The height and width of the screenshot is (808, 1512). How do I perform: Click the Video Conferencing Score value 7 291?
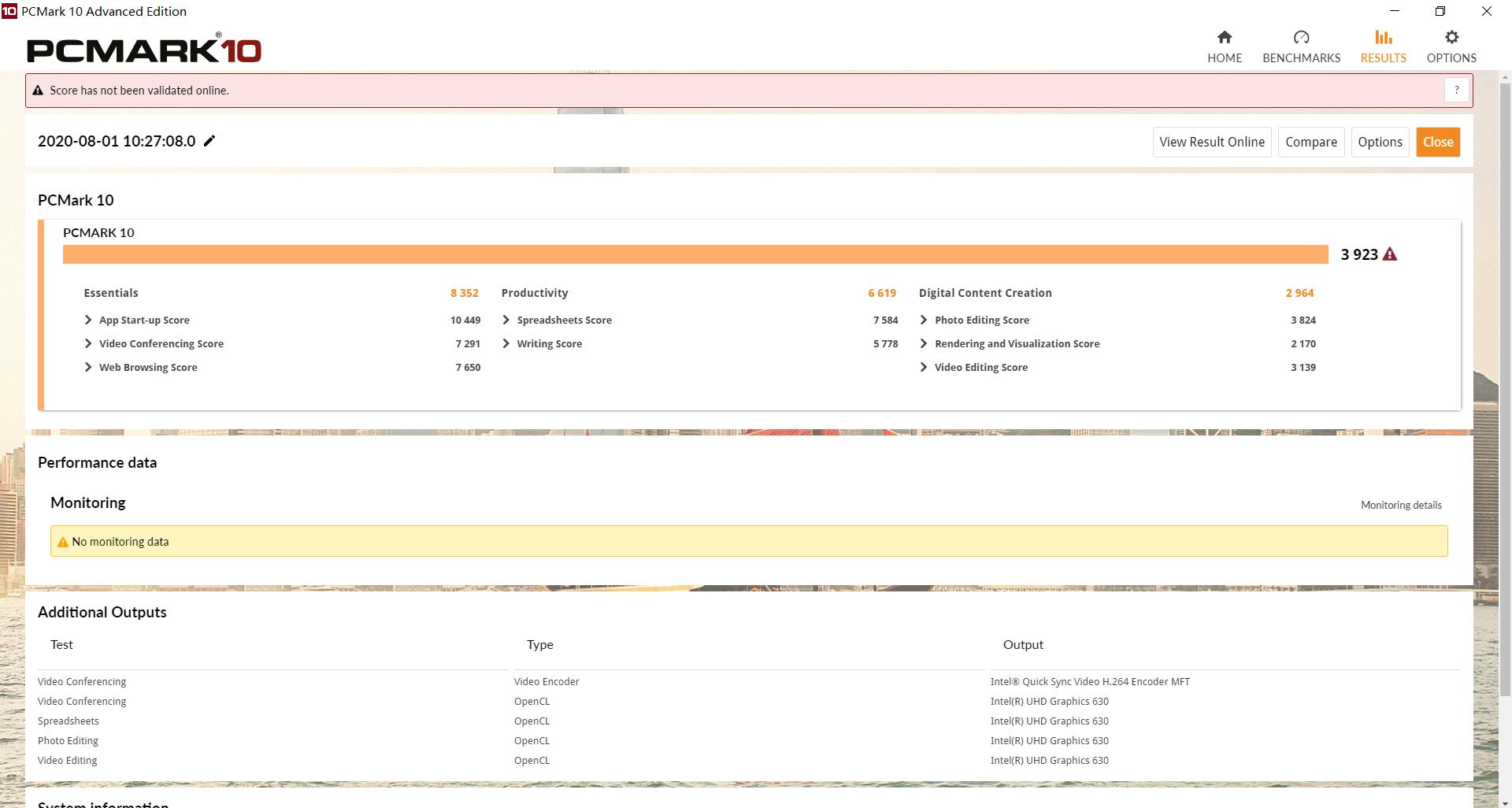click(468, 343)
